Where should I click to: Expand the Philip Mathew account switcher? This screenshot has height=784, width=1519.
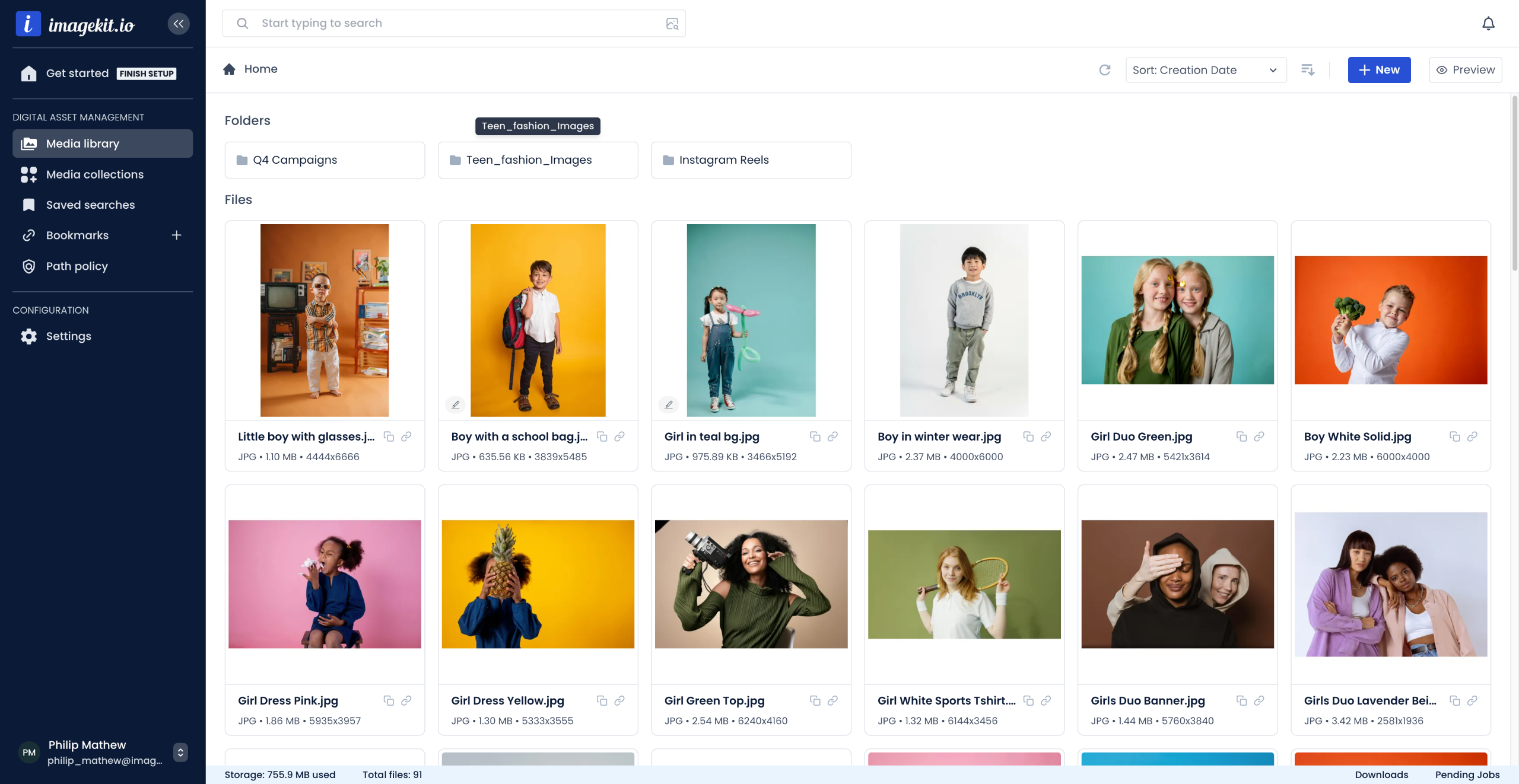tap(180, 752)
